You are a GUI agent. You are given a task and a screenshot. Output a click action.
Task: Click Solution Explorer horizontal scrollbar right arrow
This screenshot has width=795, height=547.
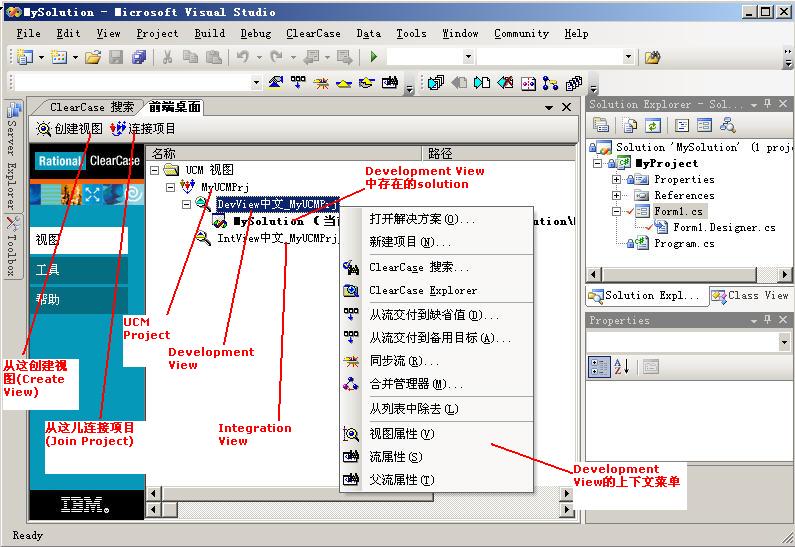(x=784, y=274)
